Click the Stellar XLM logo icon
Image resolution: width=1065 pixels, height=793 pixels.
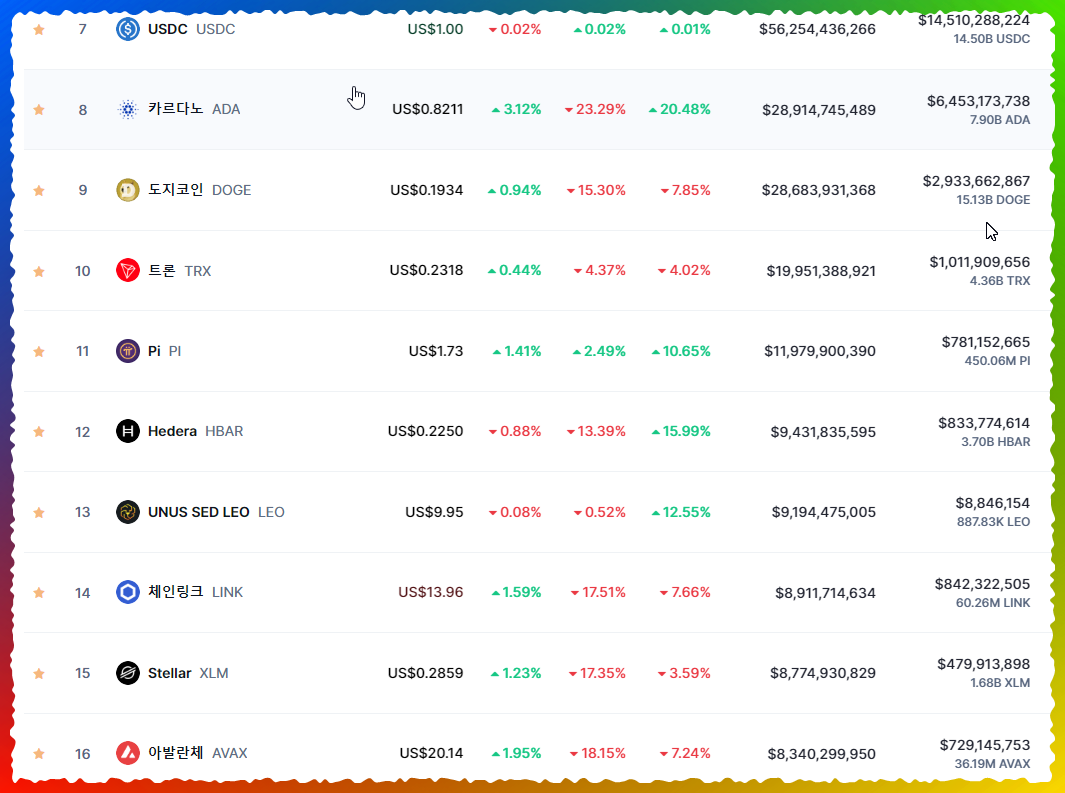(128, 673)
